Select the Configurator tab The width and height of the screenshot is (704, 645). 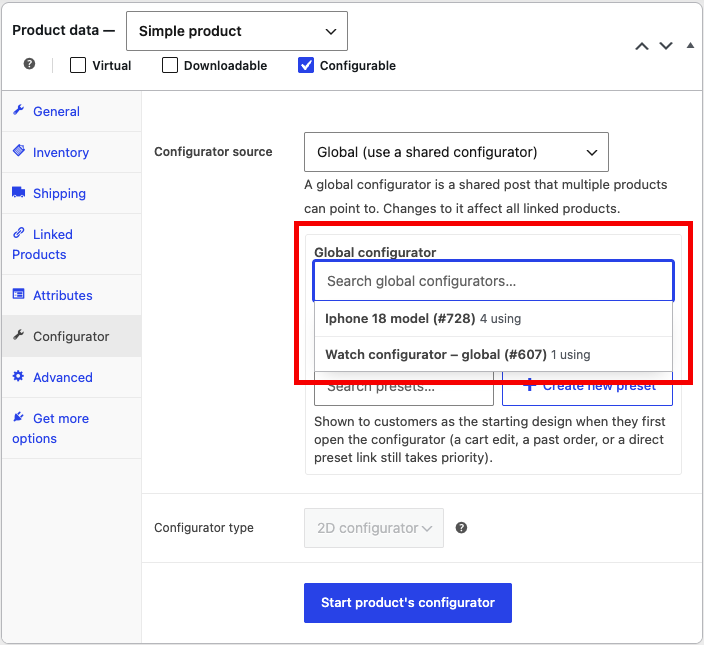coord(71,336)
